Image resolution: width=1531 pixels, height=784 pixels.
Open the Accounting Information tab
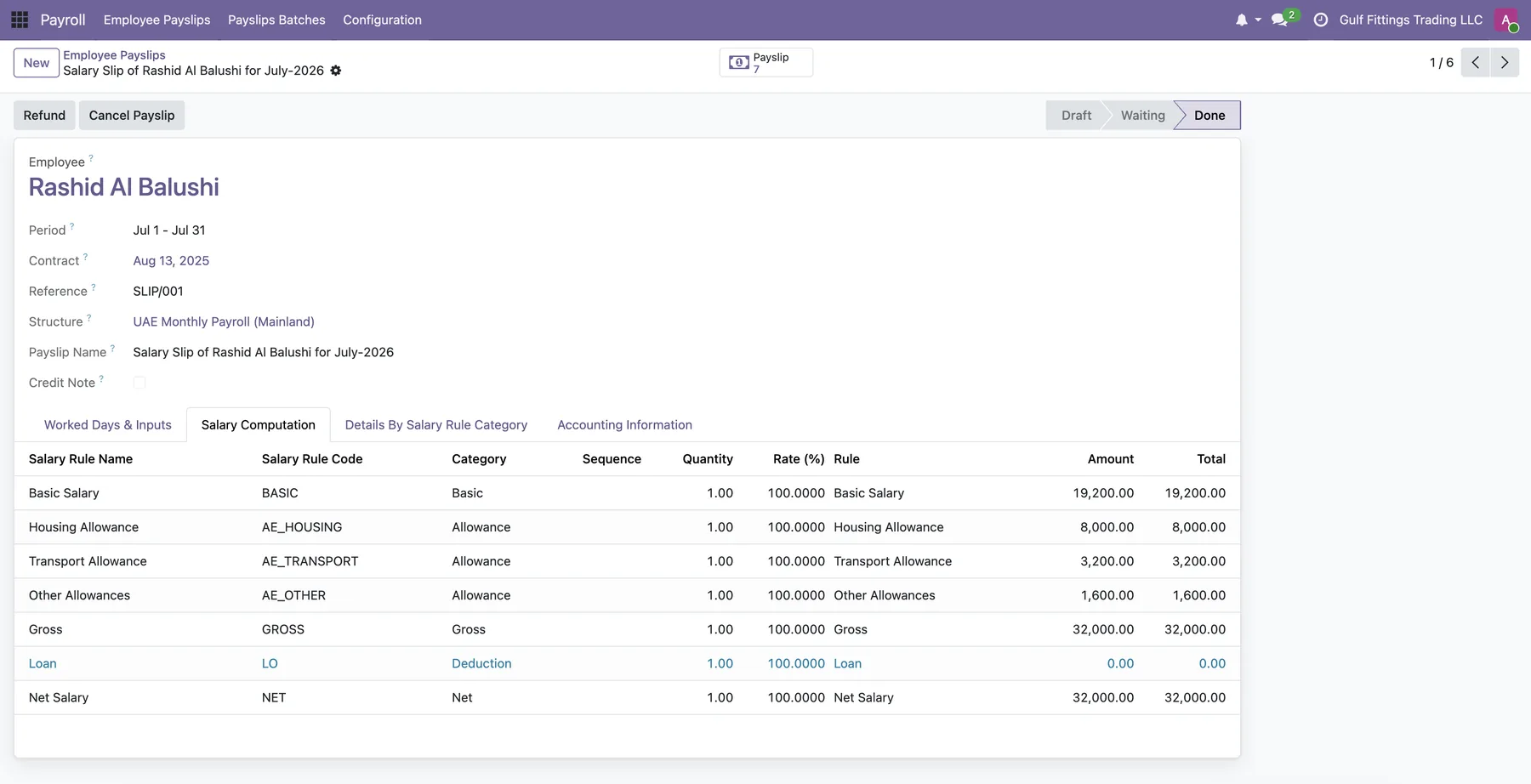coord(625,425)
